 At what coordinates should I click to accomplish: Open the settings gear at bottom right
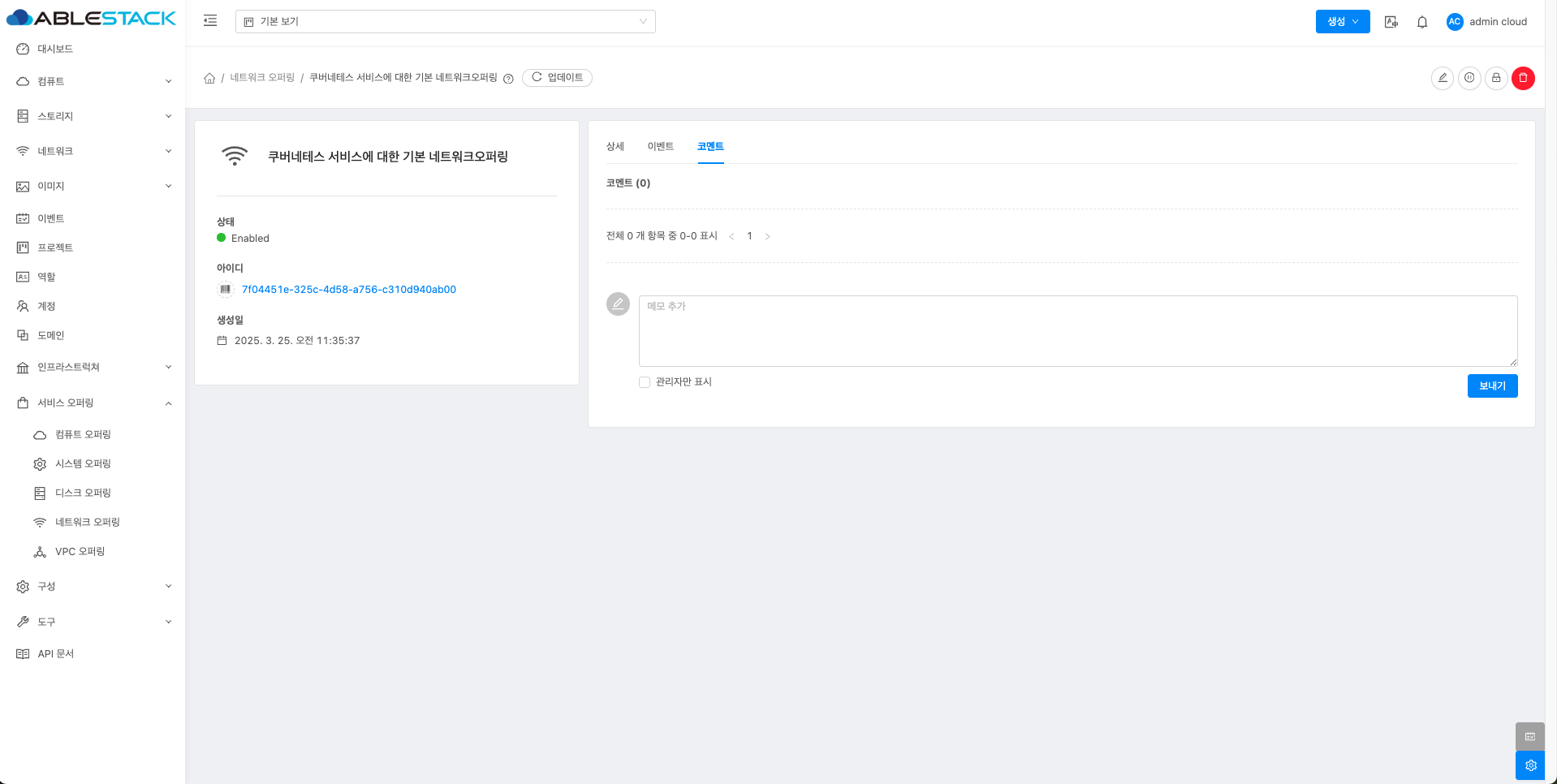[x=1530, y=765]
